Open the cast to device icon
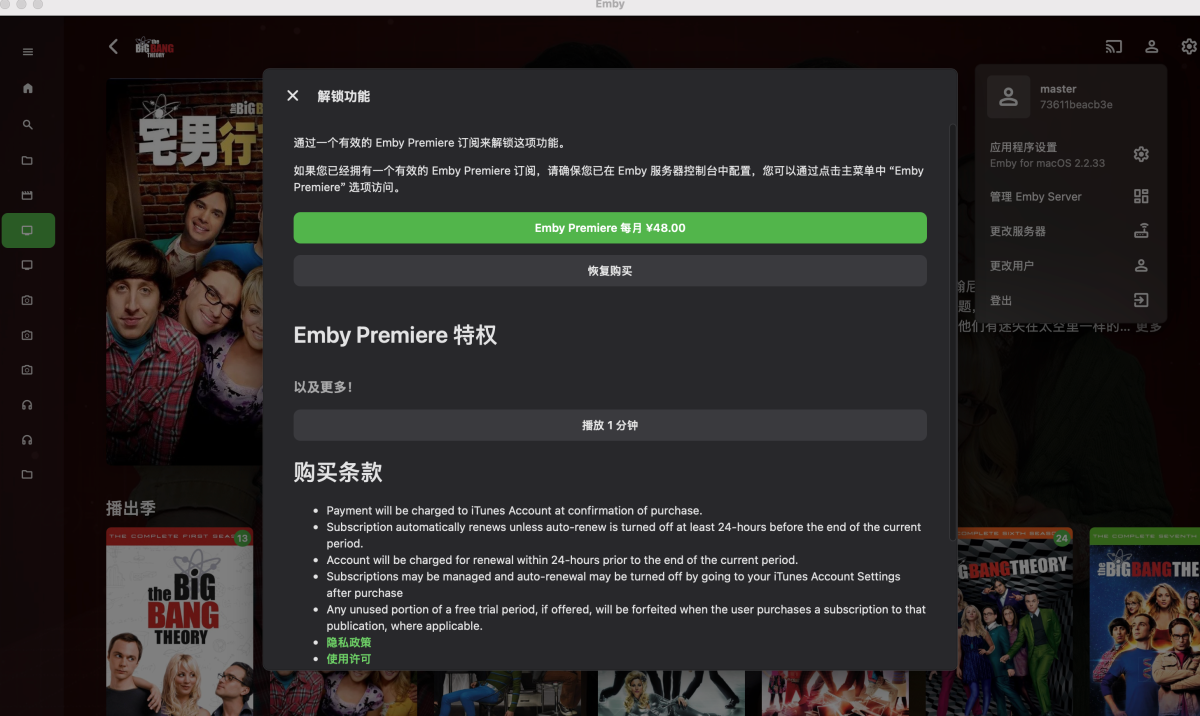 1114,46
